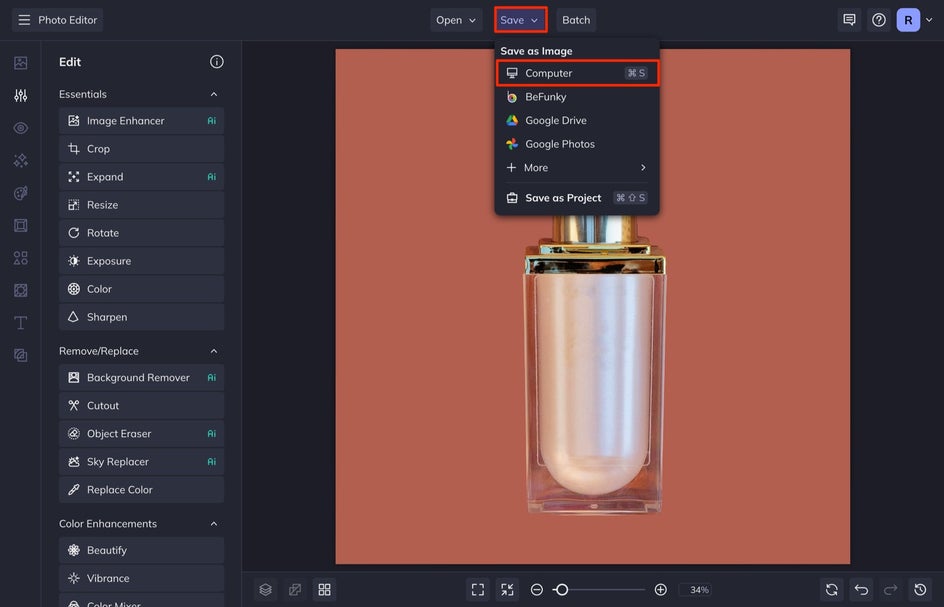Collapse the Remove/Replace section
This screenshot has width=944, height=607.
click(x=213, y=351)
